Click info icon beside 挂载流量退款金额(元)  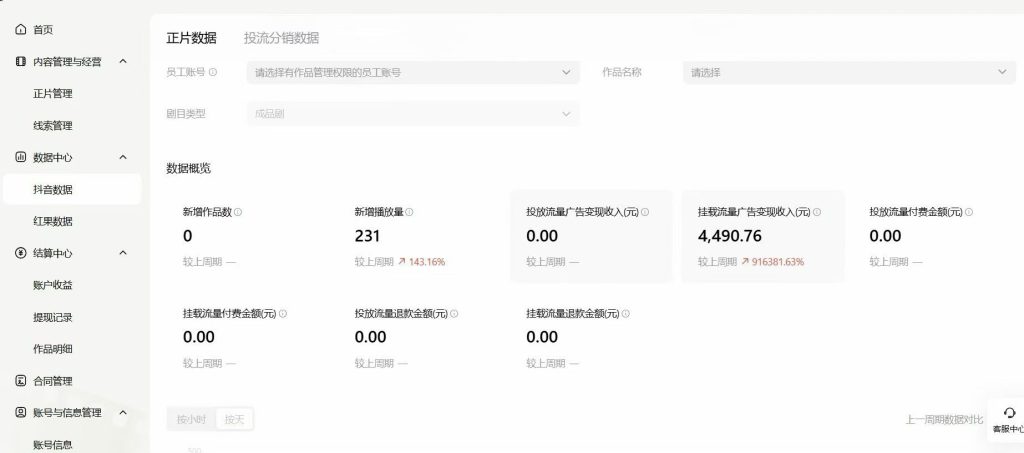click(x=626, y=314)
